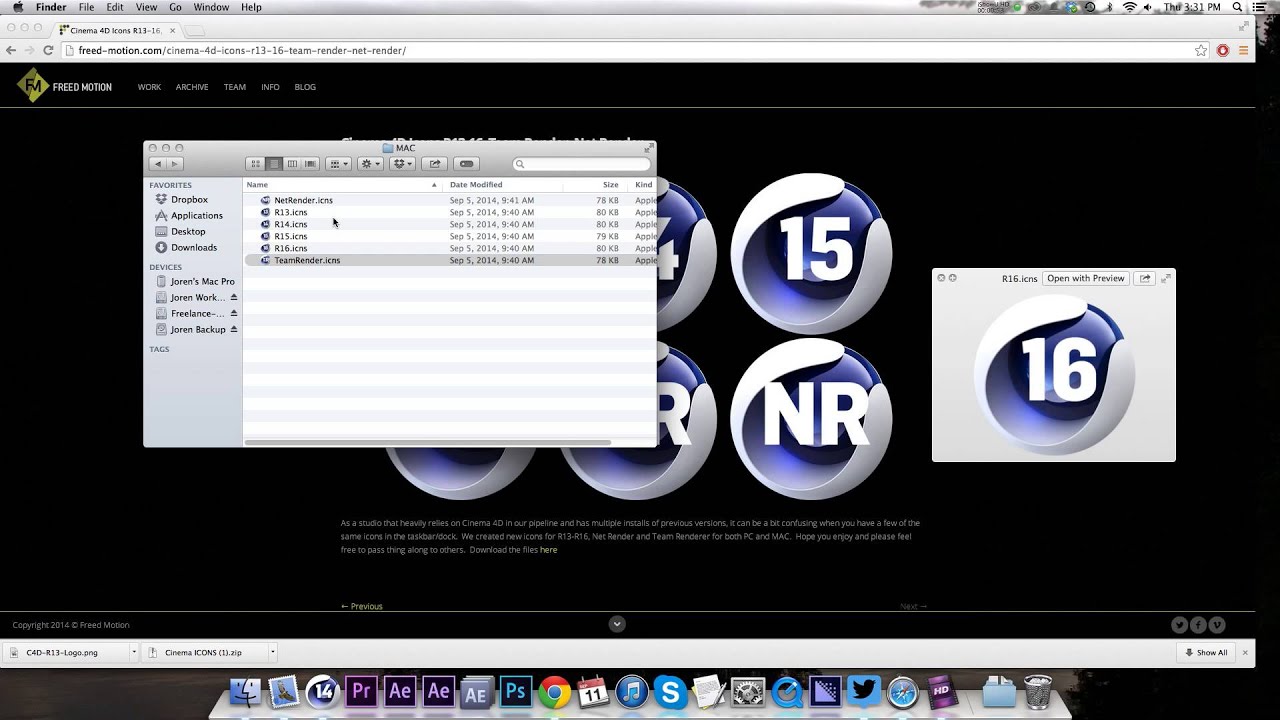Screen dimensions: 1280x720
Task: Click Show All downloads button
Action: pos(1206,652)
